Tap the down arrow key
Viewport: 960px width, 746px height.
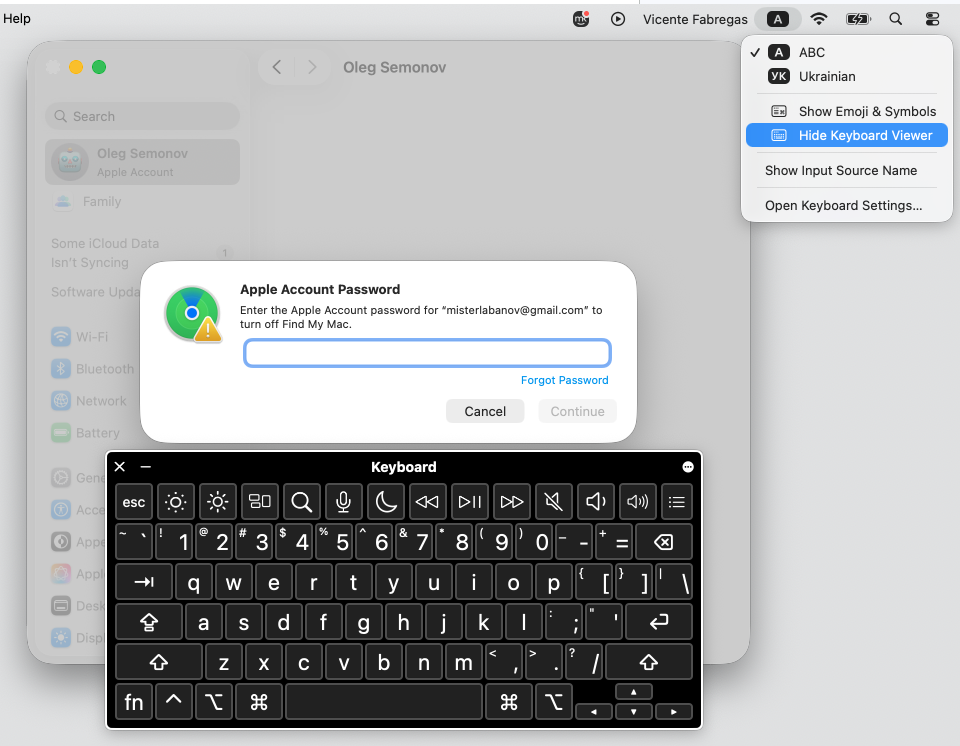pos(634,712)
